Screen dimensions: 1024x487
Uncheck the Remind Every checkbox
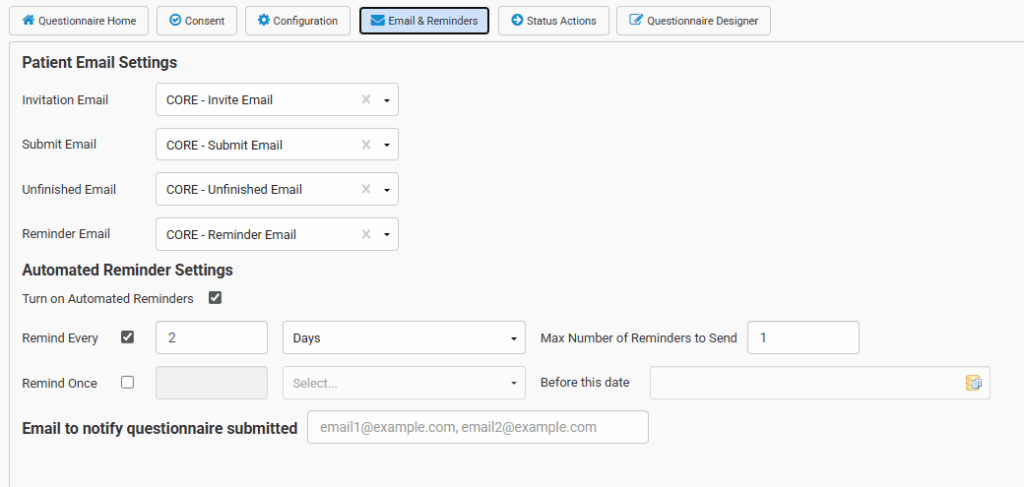[x=127, y=337]
